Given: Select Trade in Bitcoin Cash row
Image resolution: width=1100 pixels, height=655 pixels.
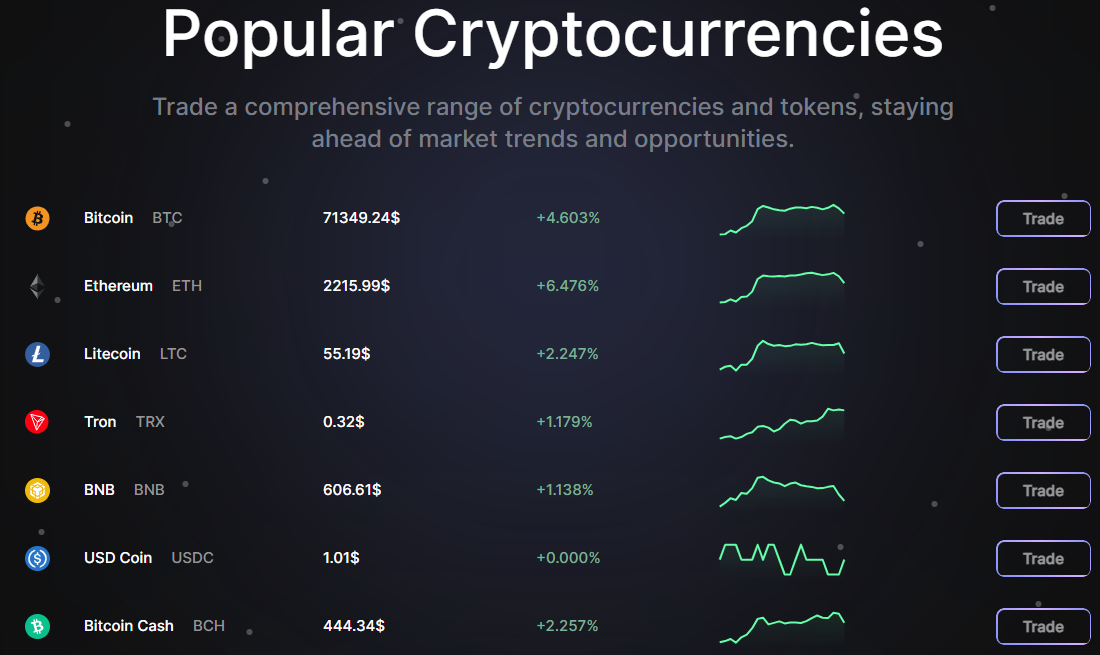Looking at the screenshot, I should (x=1043, y=627).
